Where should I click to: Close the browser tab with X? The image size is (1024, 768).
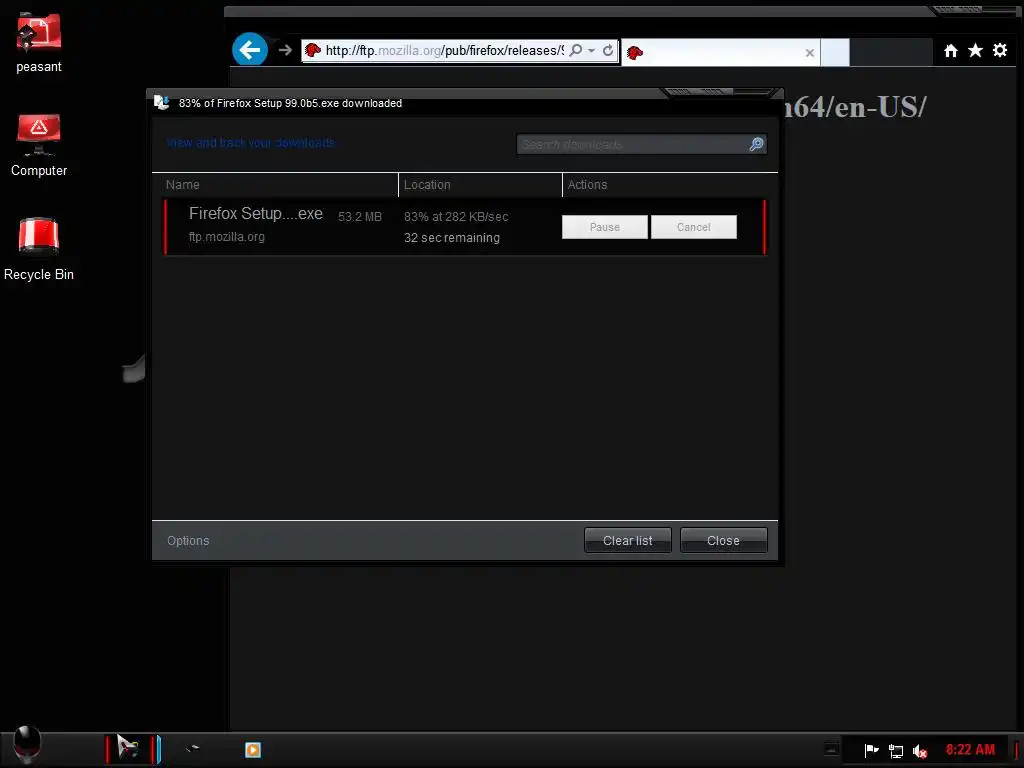click(x=809, y=53)
